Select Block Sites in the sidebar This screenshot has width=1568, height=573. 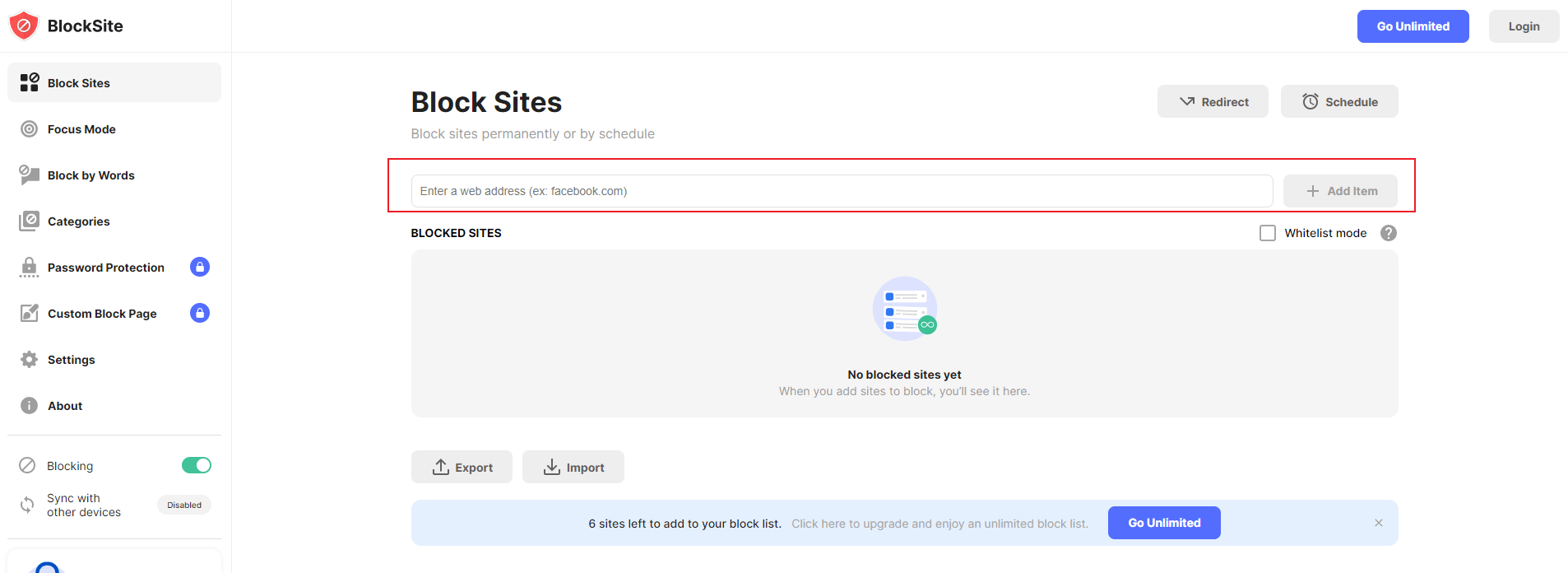[x=79, y=83]
